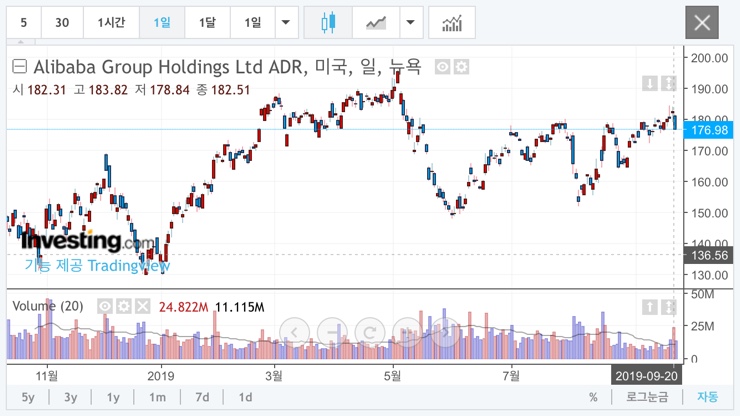This screenshot has height=416, width=740.
Task: Move the Volume pane up
Action: point(650,307)
